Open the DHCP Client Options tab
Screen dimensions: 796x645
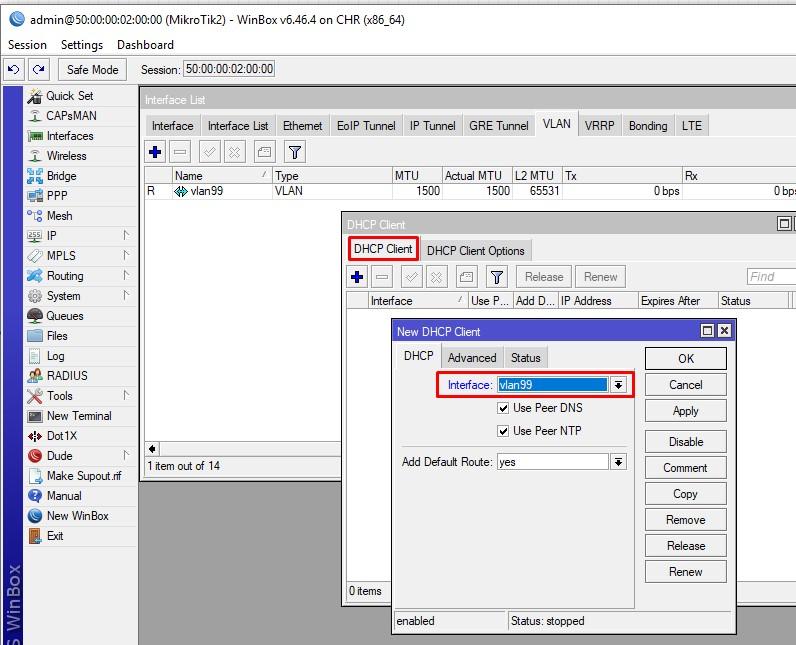click(x=476, y=251)
